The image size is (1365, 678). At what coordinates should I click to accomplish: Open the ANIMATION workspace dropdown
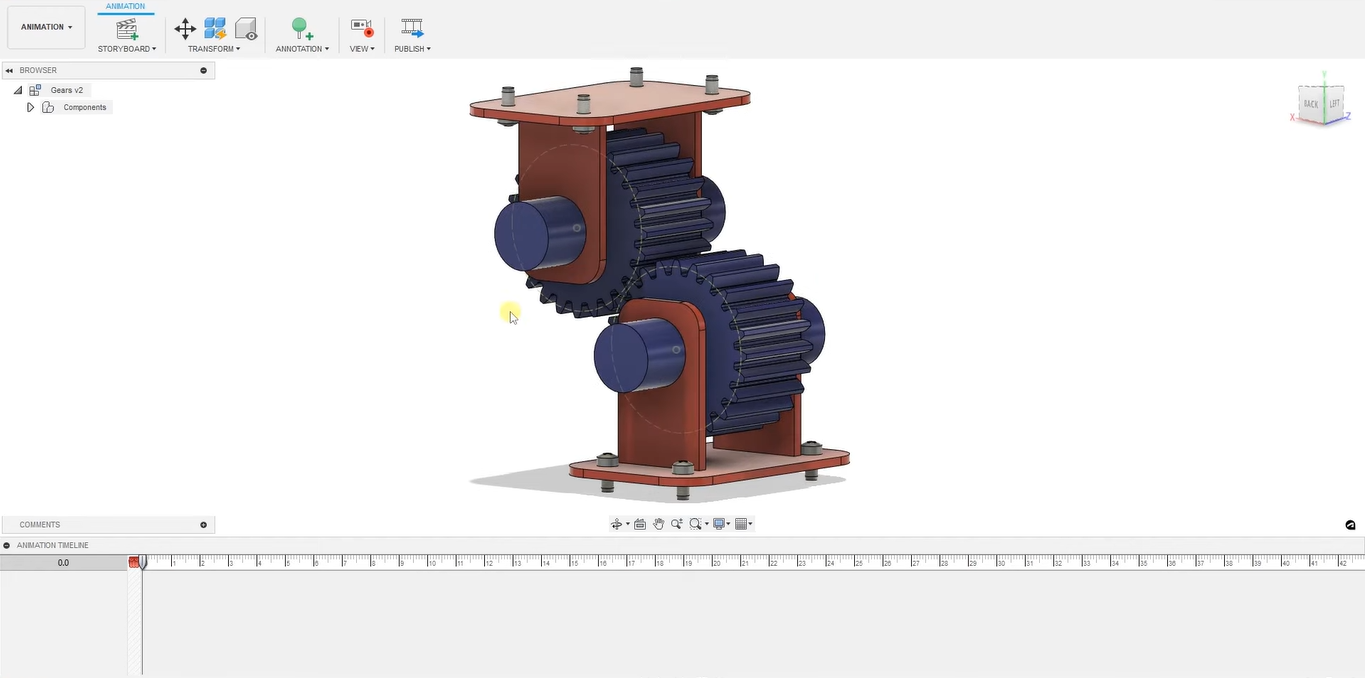[x=46, y=27]
